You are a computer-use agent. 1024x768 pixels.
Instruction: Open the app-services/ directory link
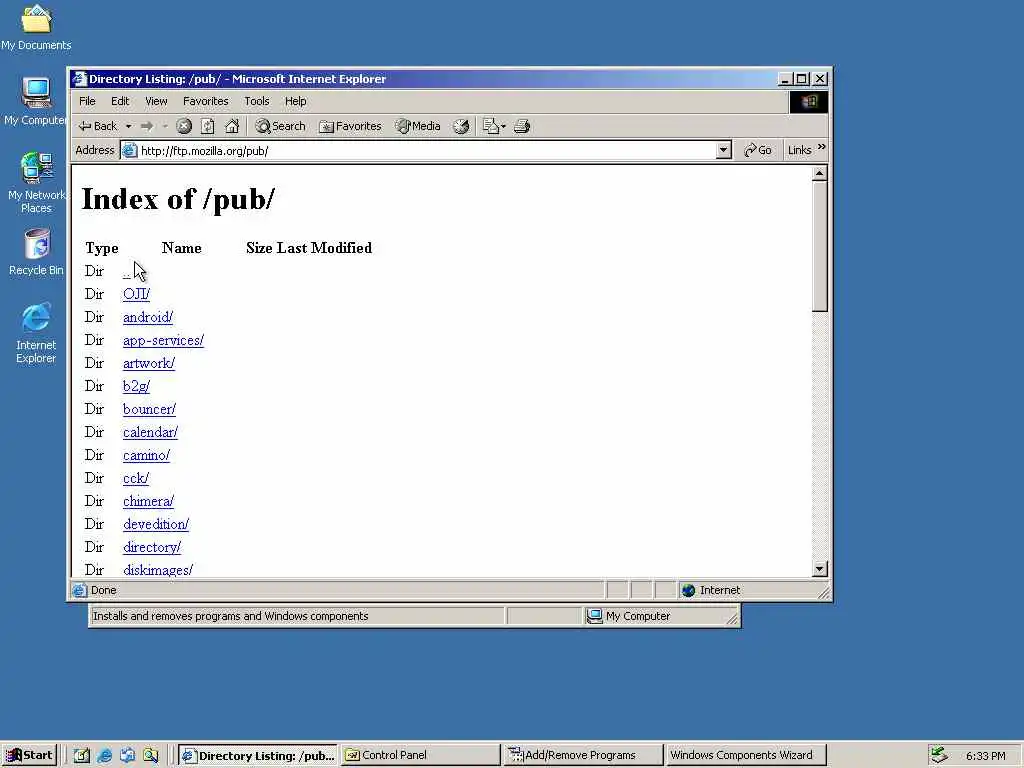click(x=163, y=340)
